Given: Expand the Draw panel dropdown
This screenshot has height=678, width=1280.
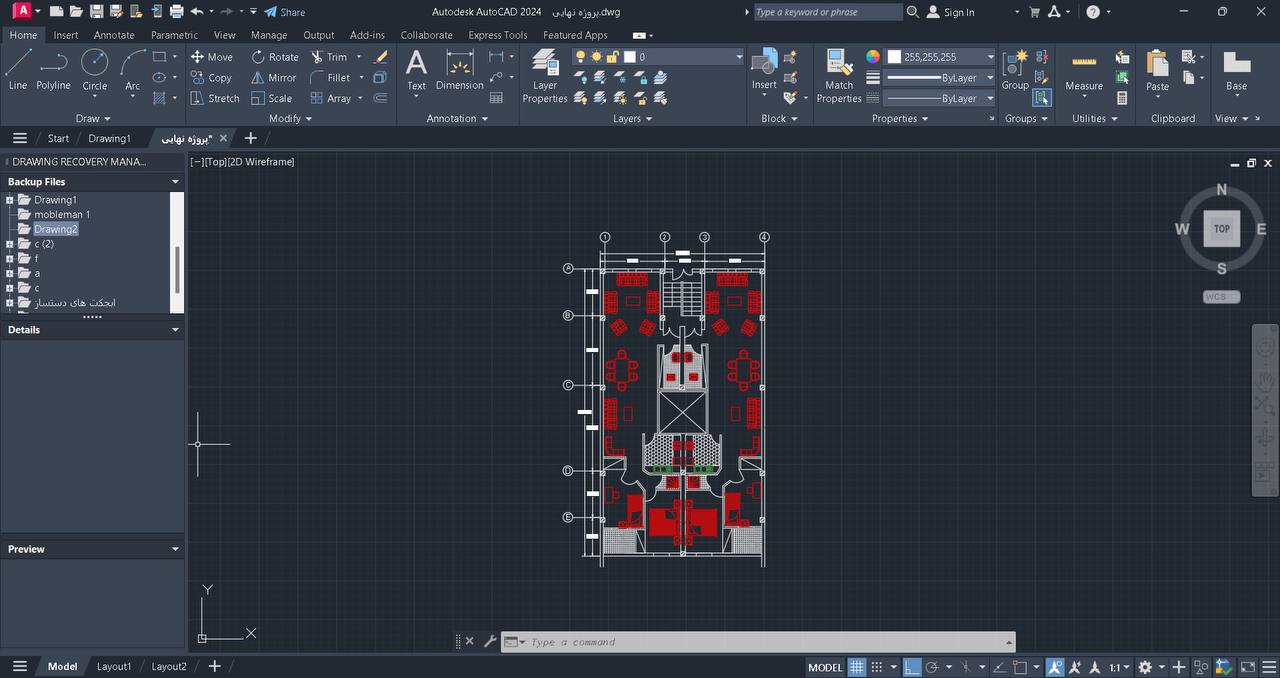Looking at the screenshot, I should (x=93, y=118).
